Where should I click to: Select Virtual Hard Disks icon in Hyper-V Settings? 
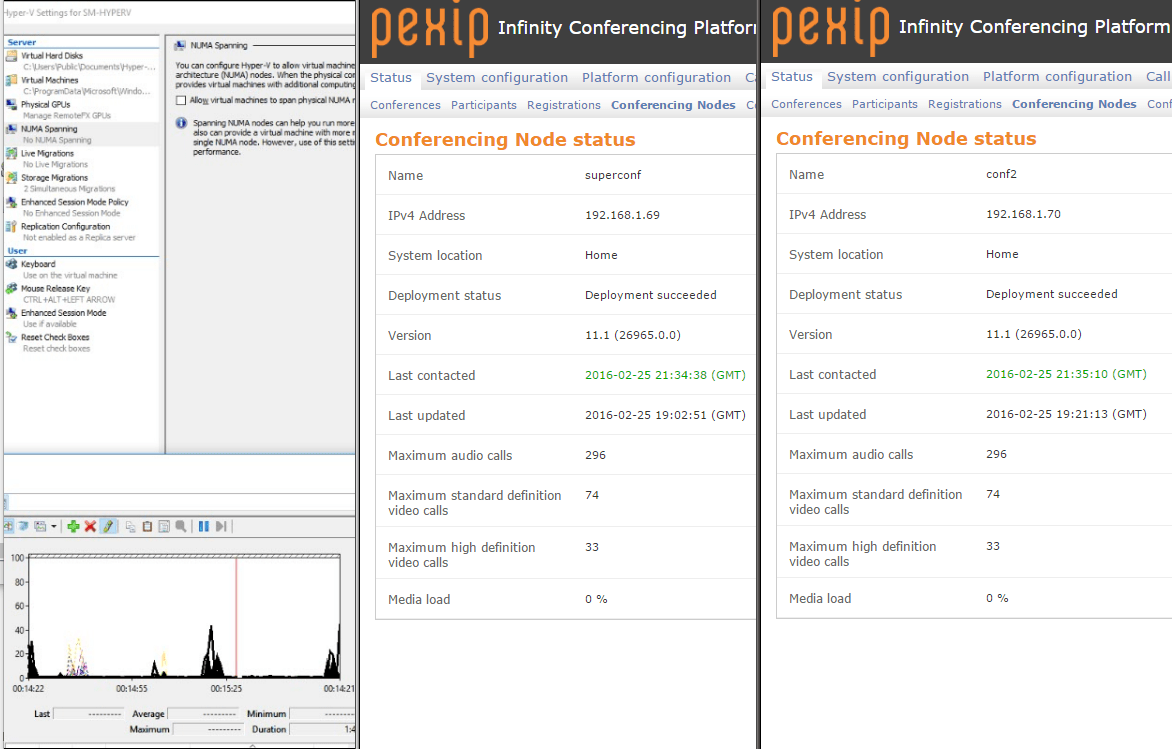point(11,55)
